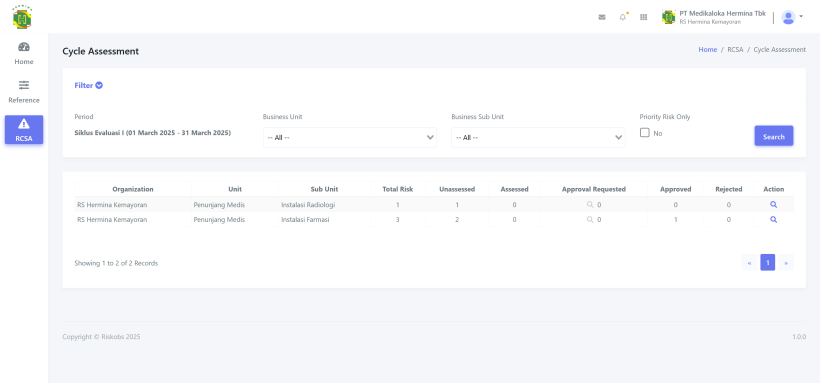Open the messages envelope icon
820x383 pixels.
coord(602,17)
